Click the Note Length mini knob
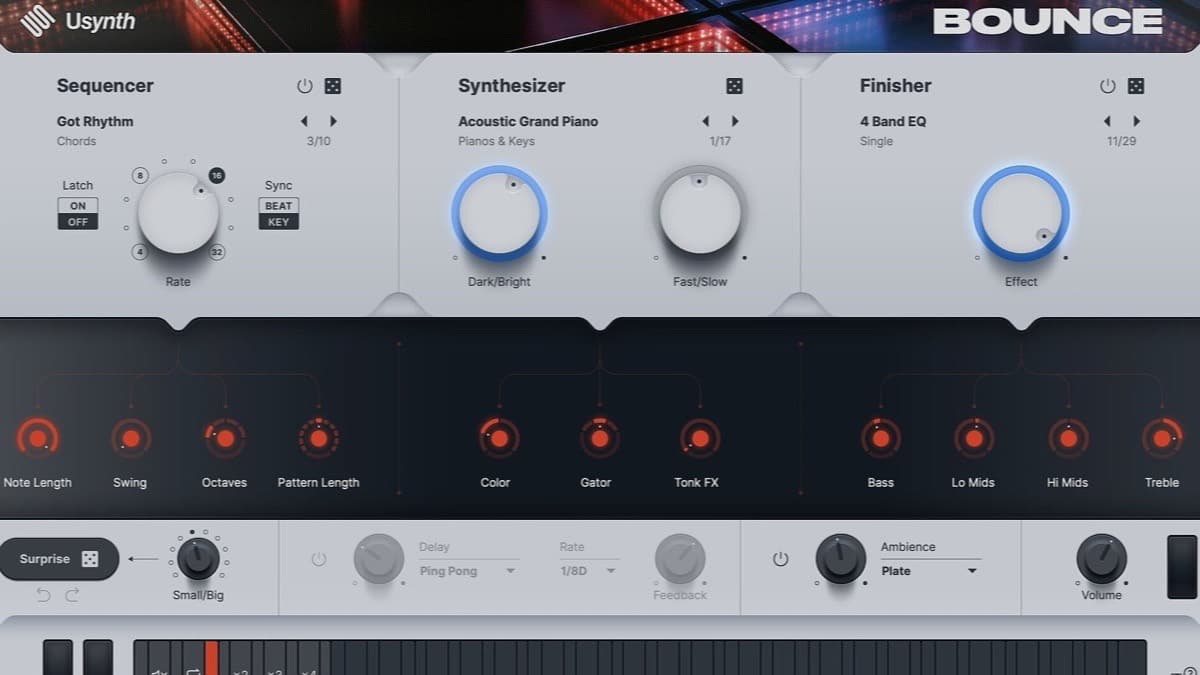Screen dimensions: 1200x675 pyautogui.click(x=38, y=438)
